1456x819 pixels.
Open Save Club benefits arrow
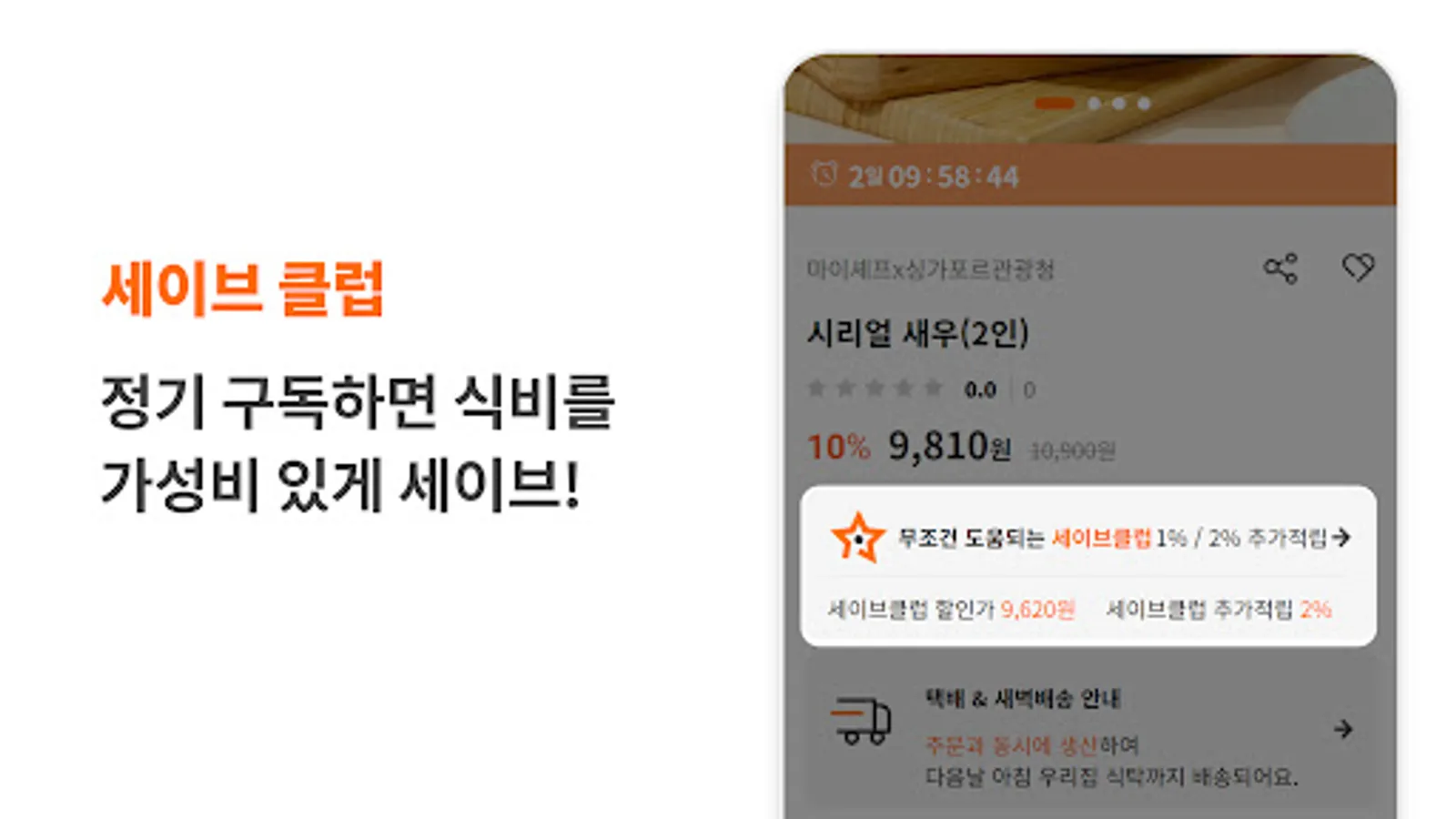(1340, 538)
